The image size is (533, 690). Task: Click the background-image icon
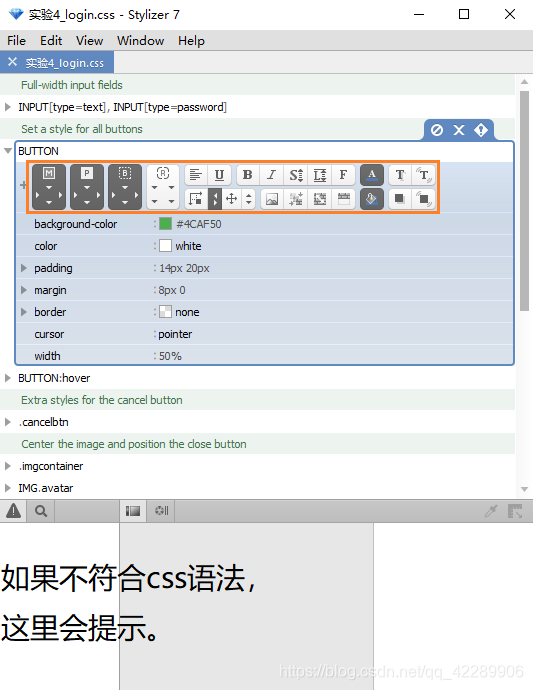pos(272,199)
